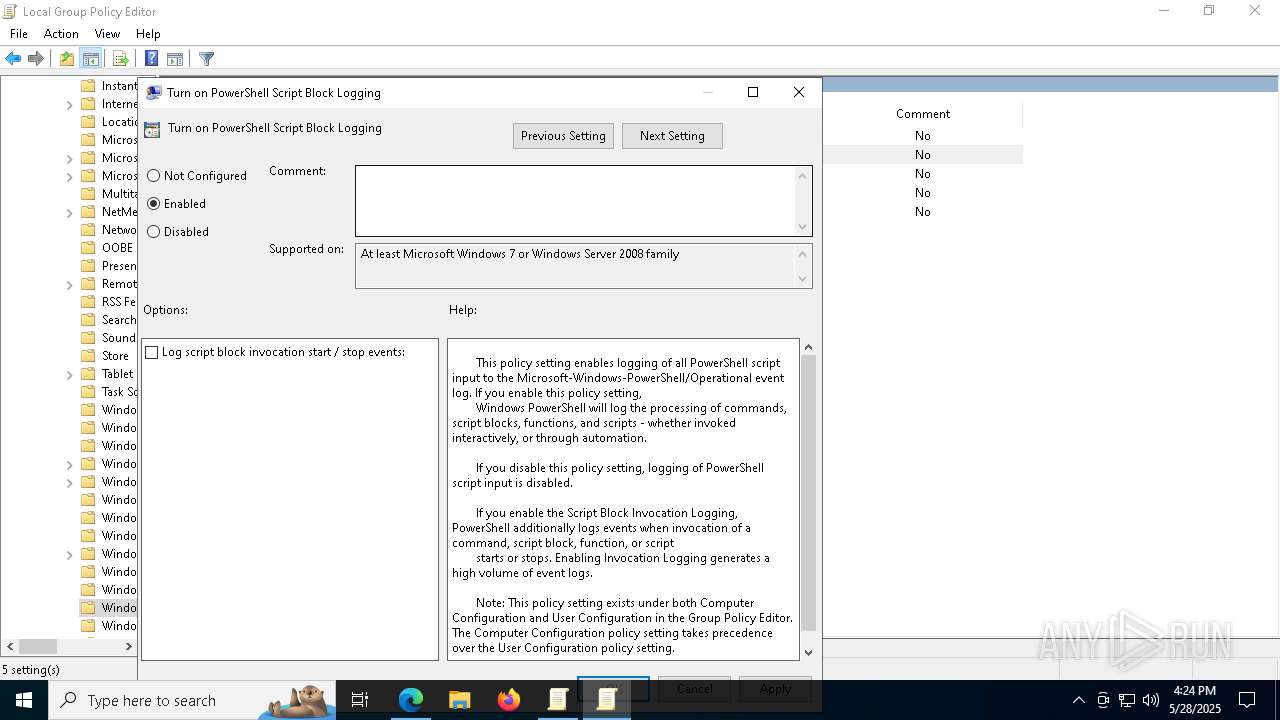1280x720 pixels.
Task: Click the dialog title bar policy icon
Action: pyautogui.click(x=154, y=93)
